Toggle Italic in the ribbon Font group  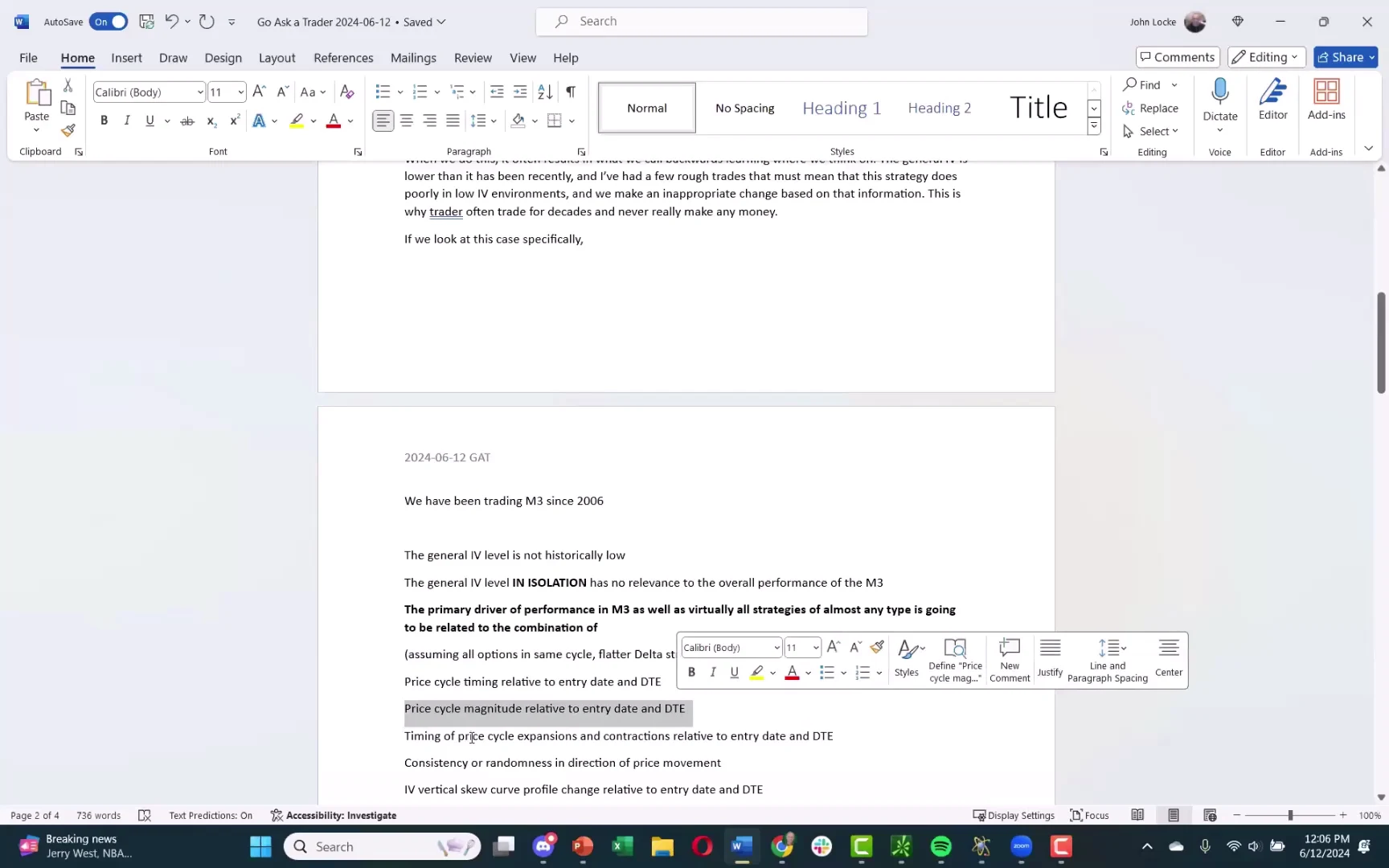pyautogui.click(x=126, y=121)
